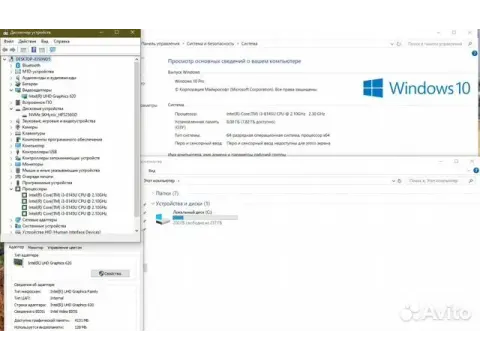Select Устройства HID (Human Interface Devices) row
The height and width of the screenshot is (360, 480).
(x=61, y=232)
